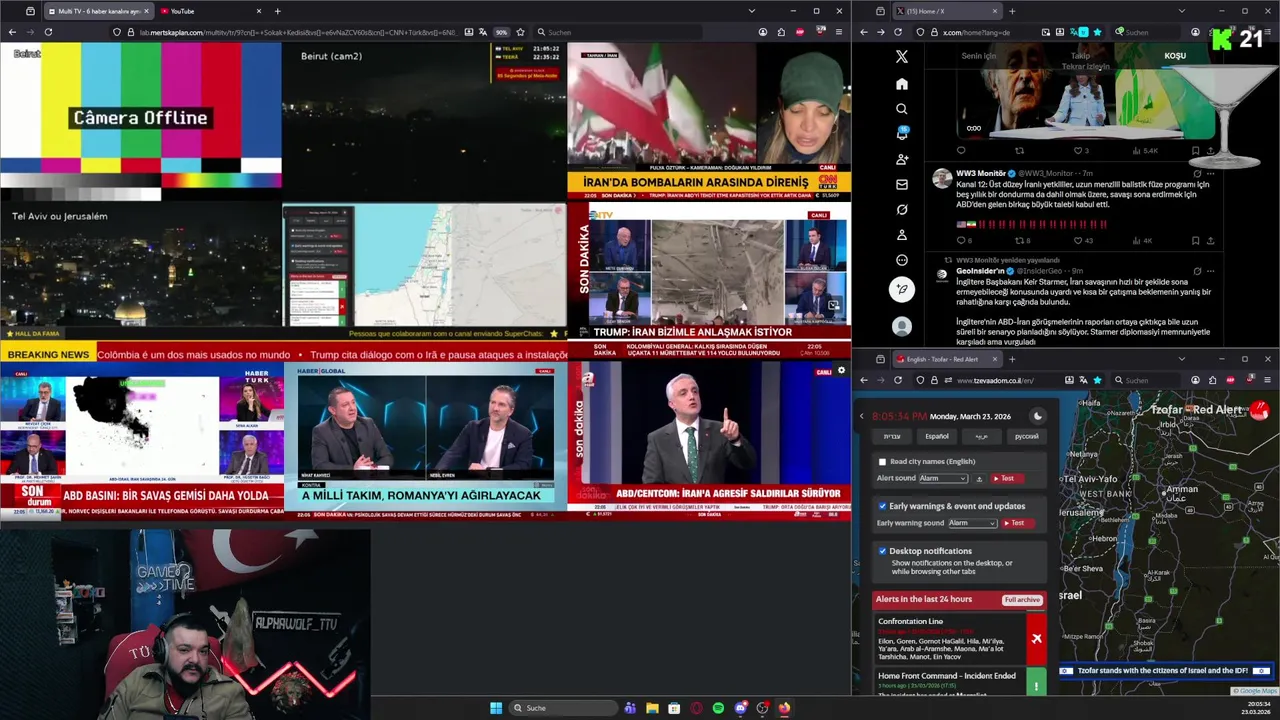Open Spotify from the taskbar
The height and width of the screenshot is (720, 1280).
[x=718, y=708]
